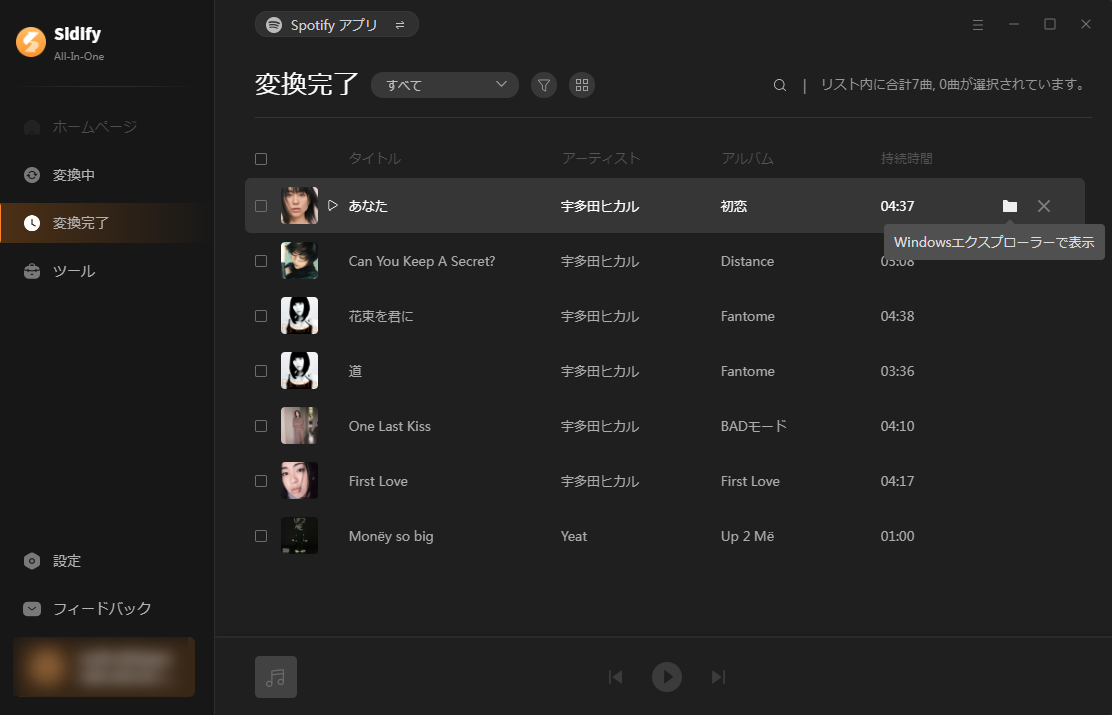Click the 01:00 duration value
Screen dimensions: 1112x715
(x=897, y=536)
